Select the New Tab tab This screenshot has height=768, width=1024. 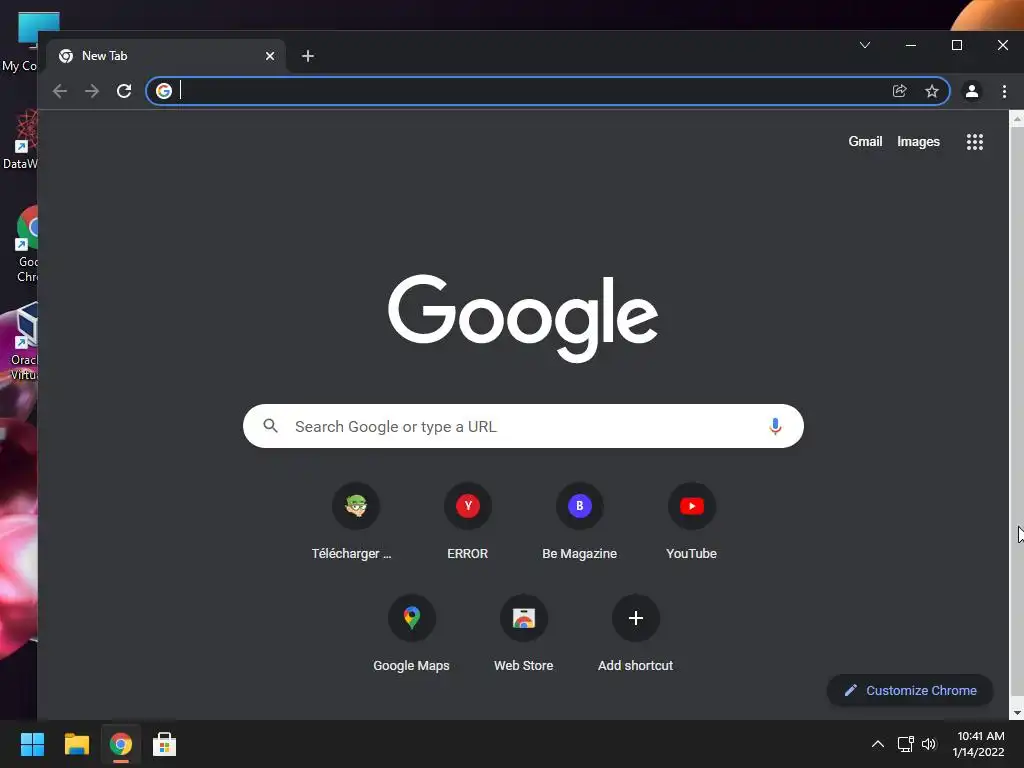(167, 56)
